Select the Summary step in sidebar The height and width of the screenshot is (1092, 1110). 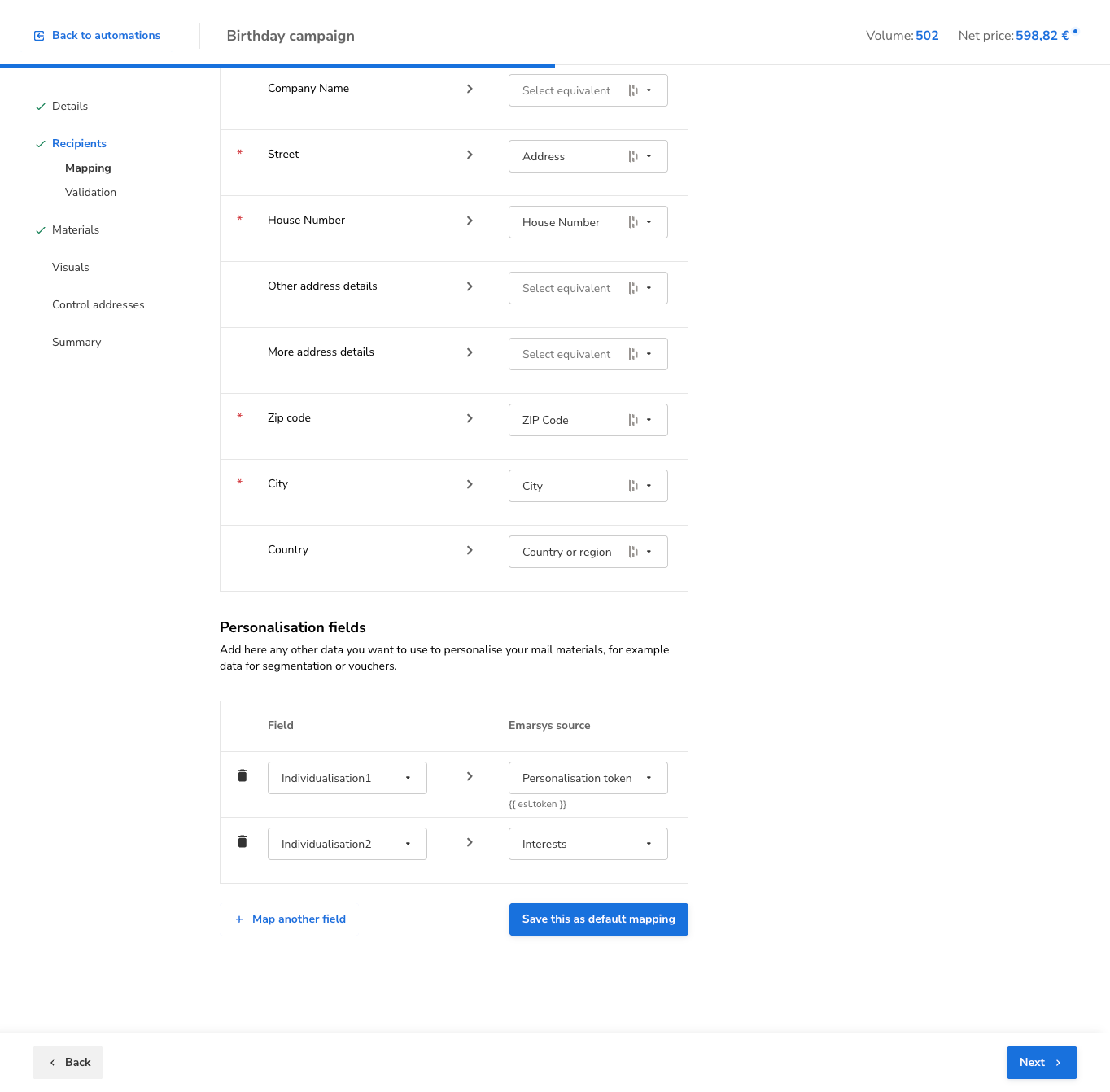pyautogui.click(x=76, y=343)
